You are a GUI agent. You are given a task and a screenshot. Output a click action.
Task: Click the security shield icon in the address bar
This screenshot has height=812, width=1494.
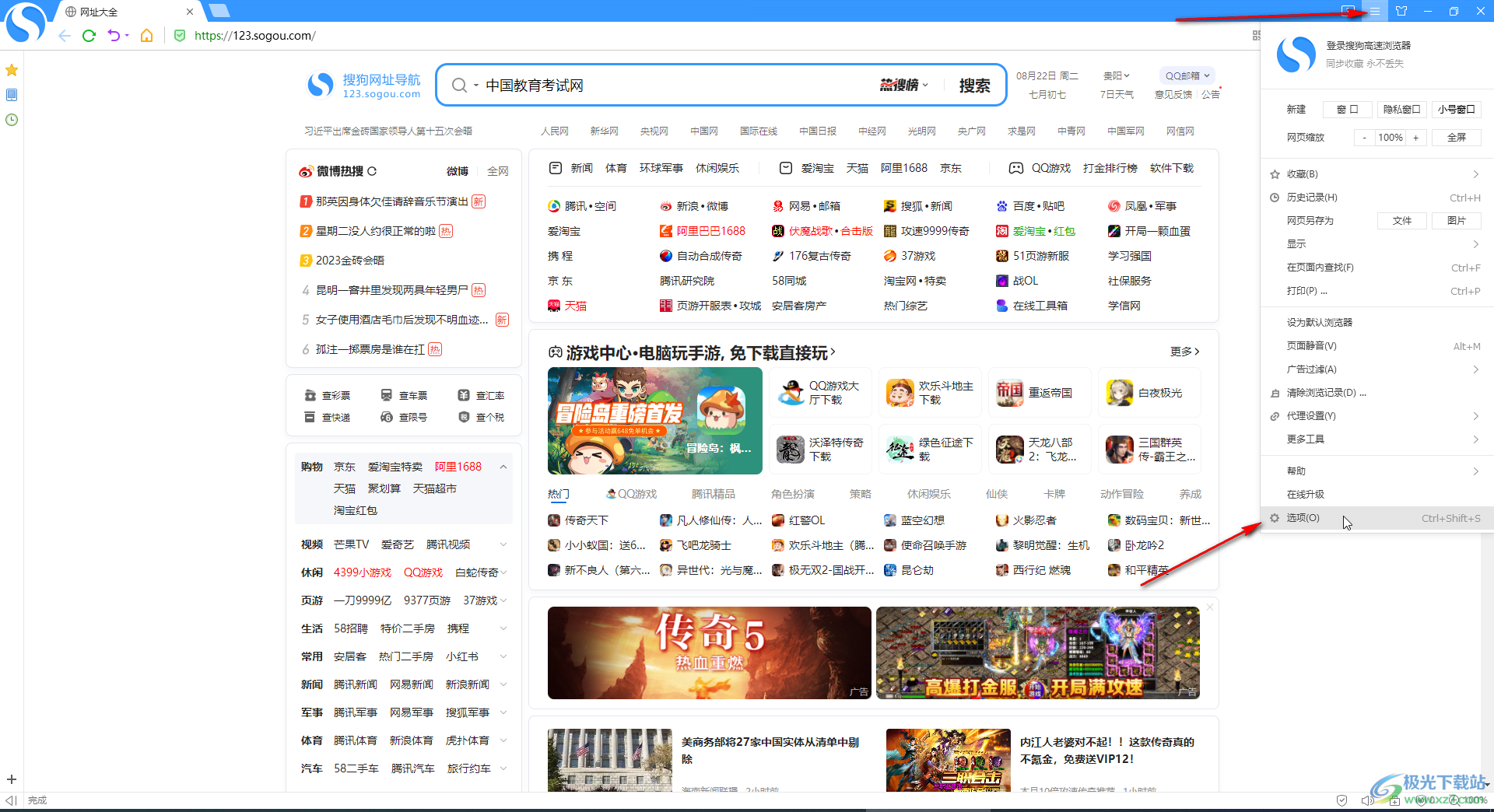pyautogui.click(x=180, y=36)
